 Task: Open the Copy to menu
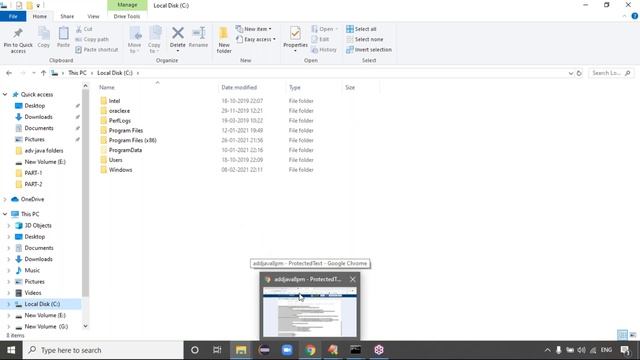154,40
